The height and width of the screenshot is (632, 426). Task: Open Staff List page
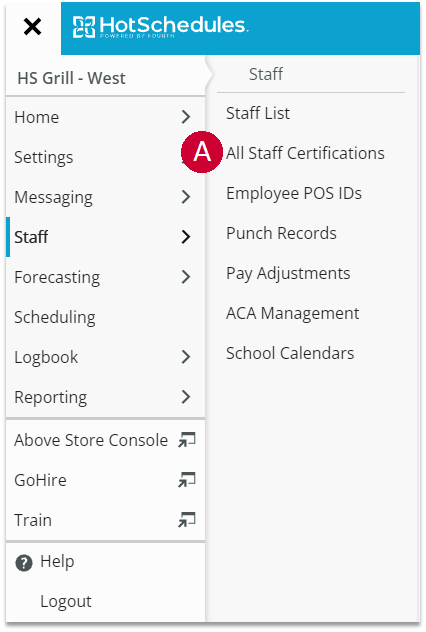click(x=258, y=113)
